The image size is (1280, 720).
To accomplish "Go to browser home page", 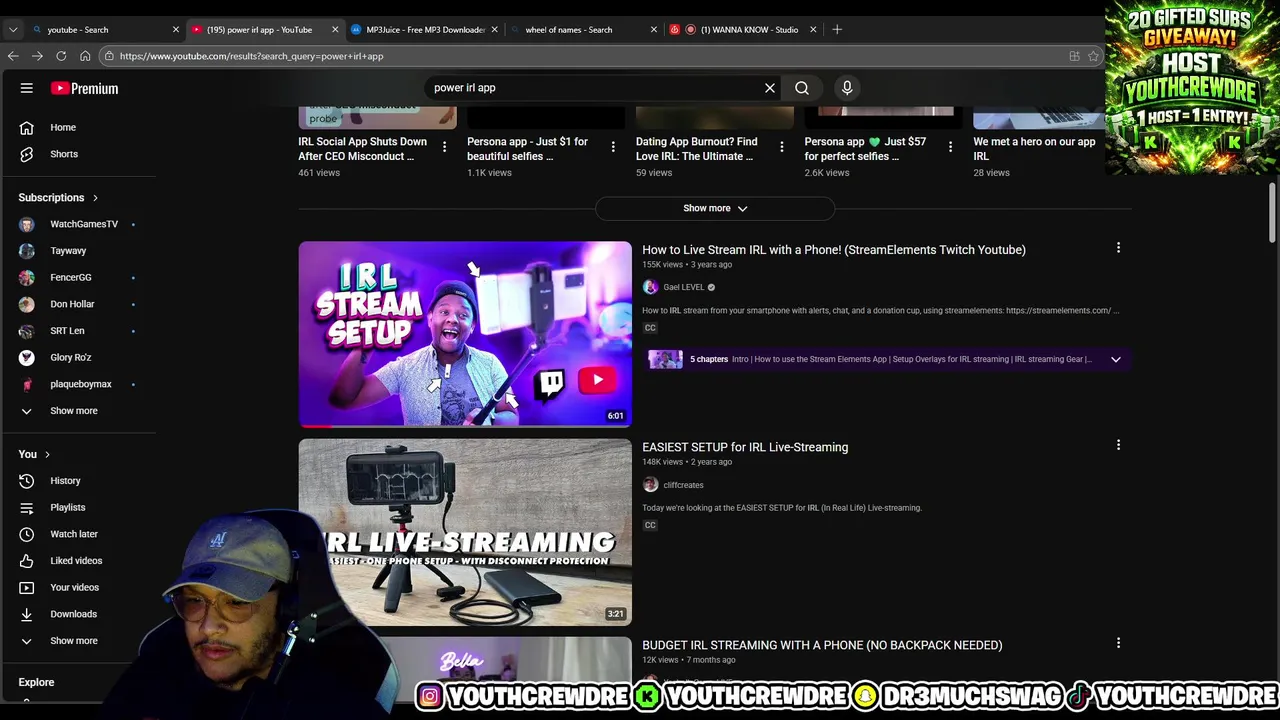I will tap(85, 56).
